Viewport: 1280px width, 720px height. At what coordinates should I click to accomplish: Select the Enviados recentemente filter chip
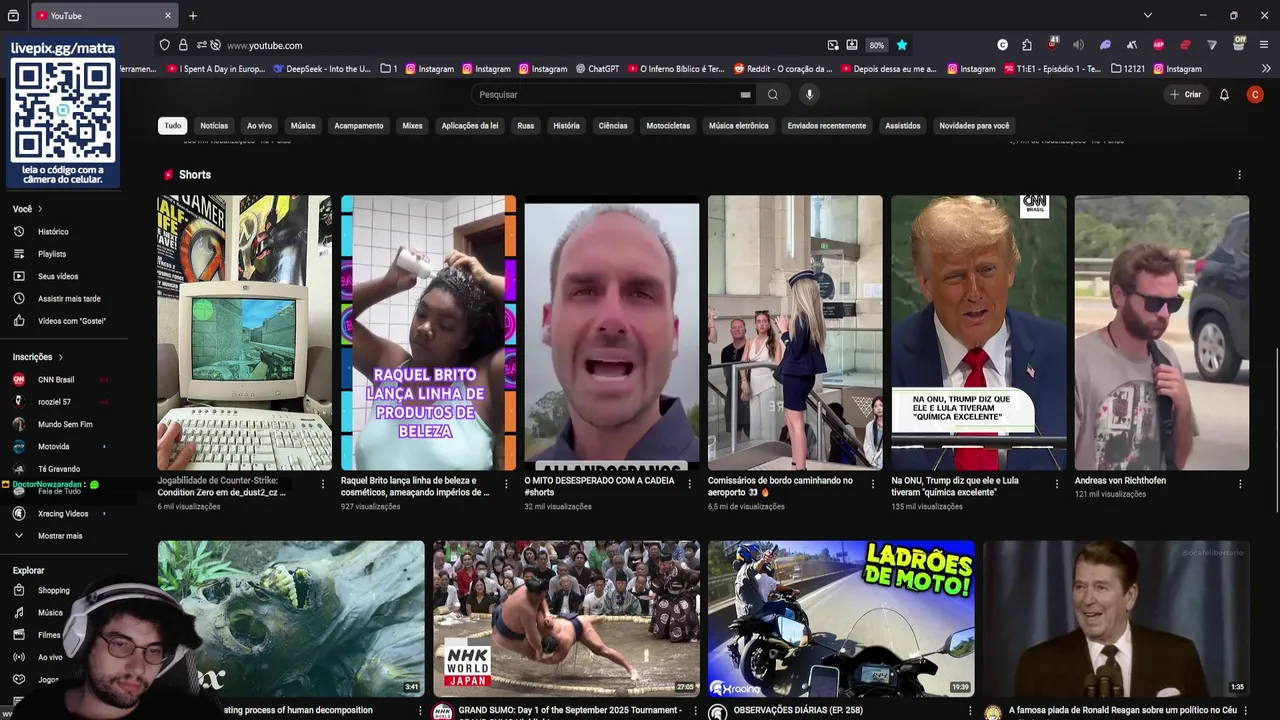(x=827, y=126)
